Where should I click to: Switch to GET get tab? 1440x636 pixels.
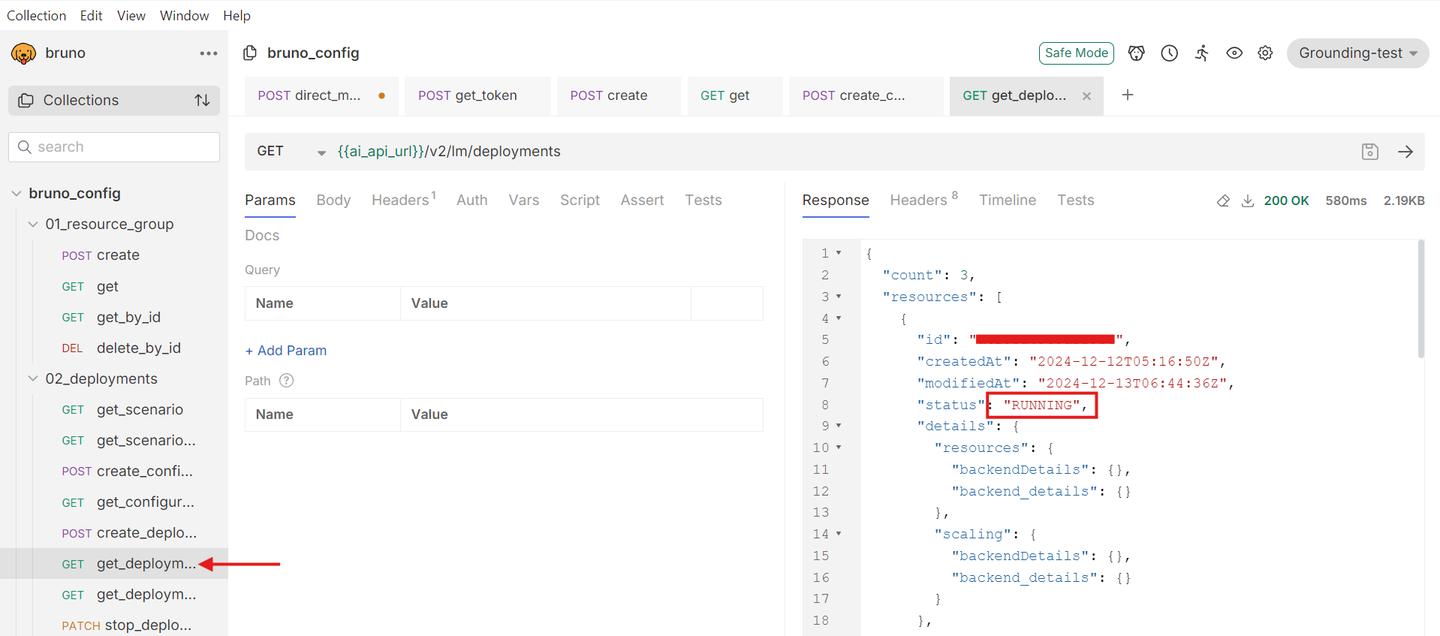point(735,96)
